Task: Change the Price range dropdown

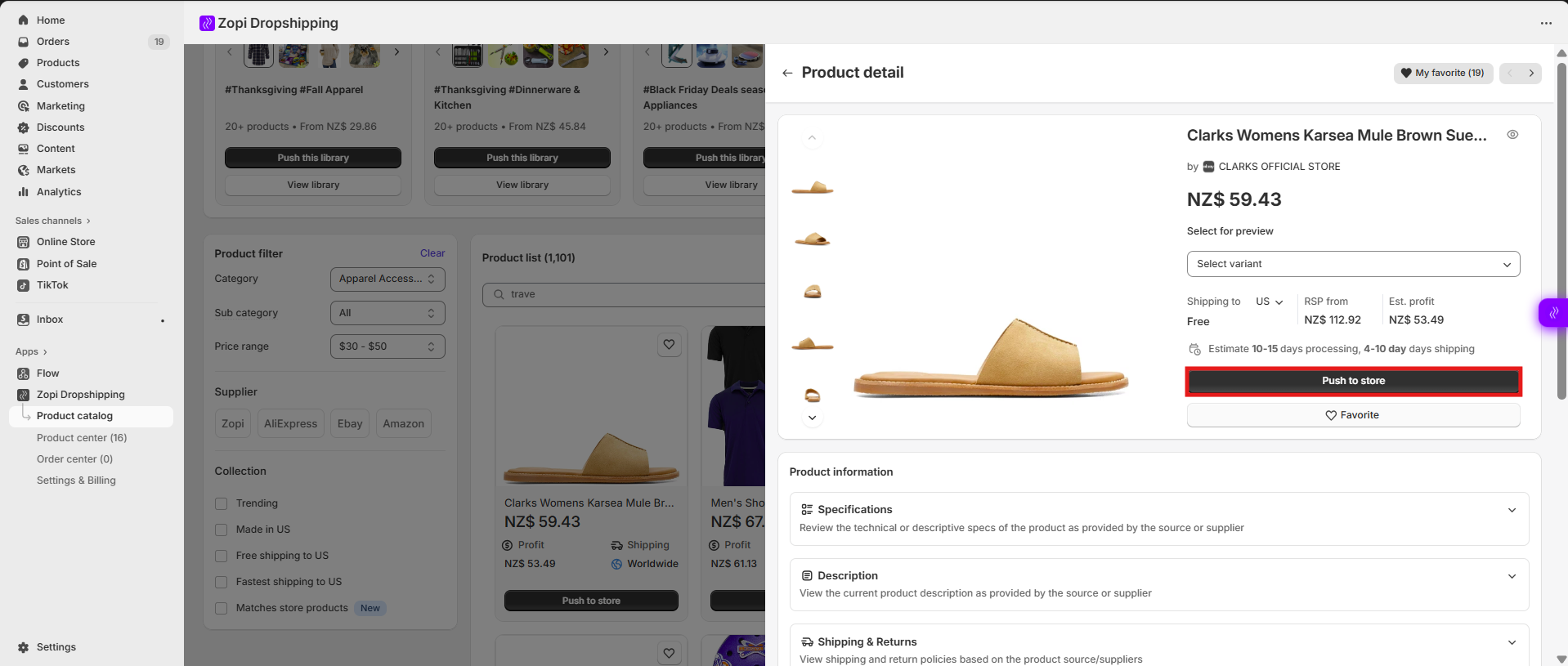Action: [387, 346]
